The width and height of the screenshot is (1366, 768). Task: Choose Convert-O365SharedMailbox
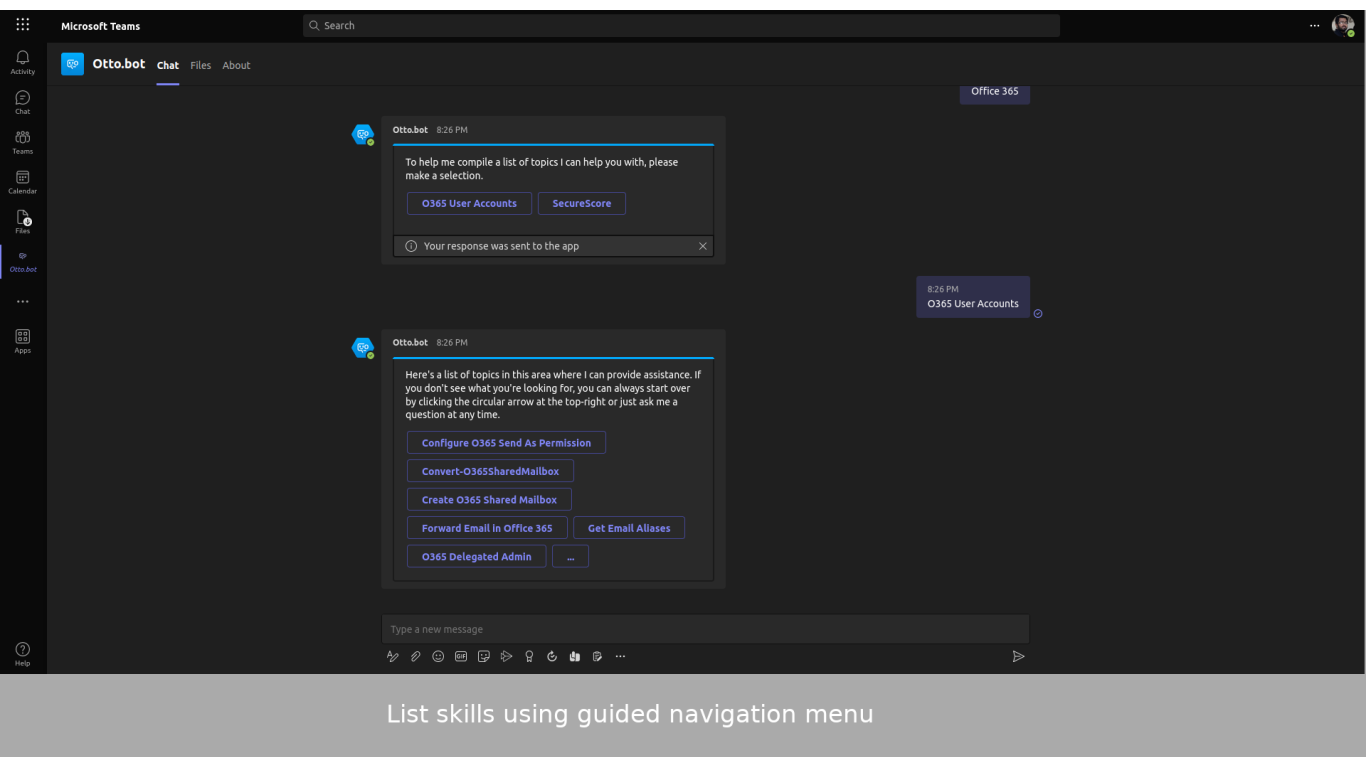click(490, 471)
